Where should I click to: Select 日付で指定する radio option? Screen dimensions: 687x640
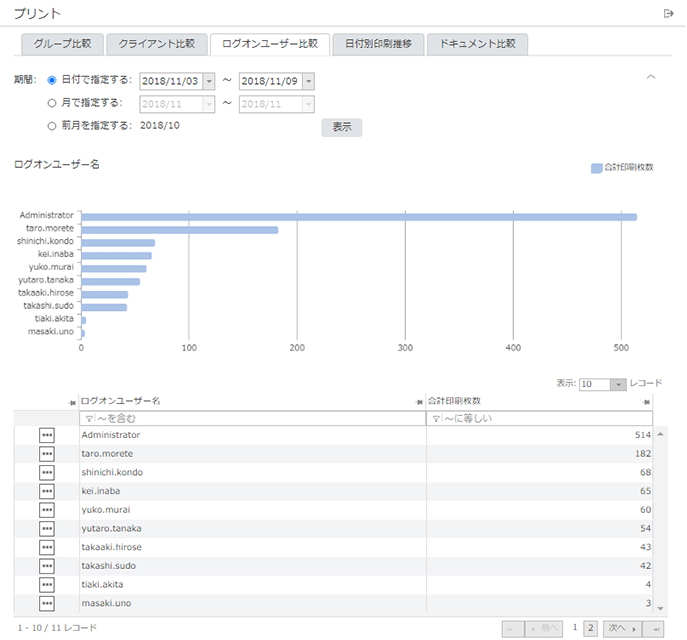(52, 80)
